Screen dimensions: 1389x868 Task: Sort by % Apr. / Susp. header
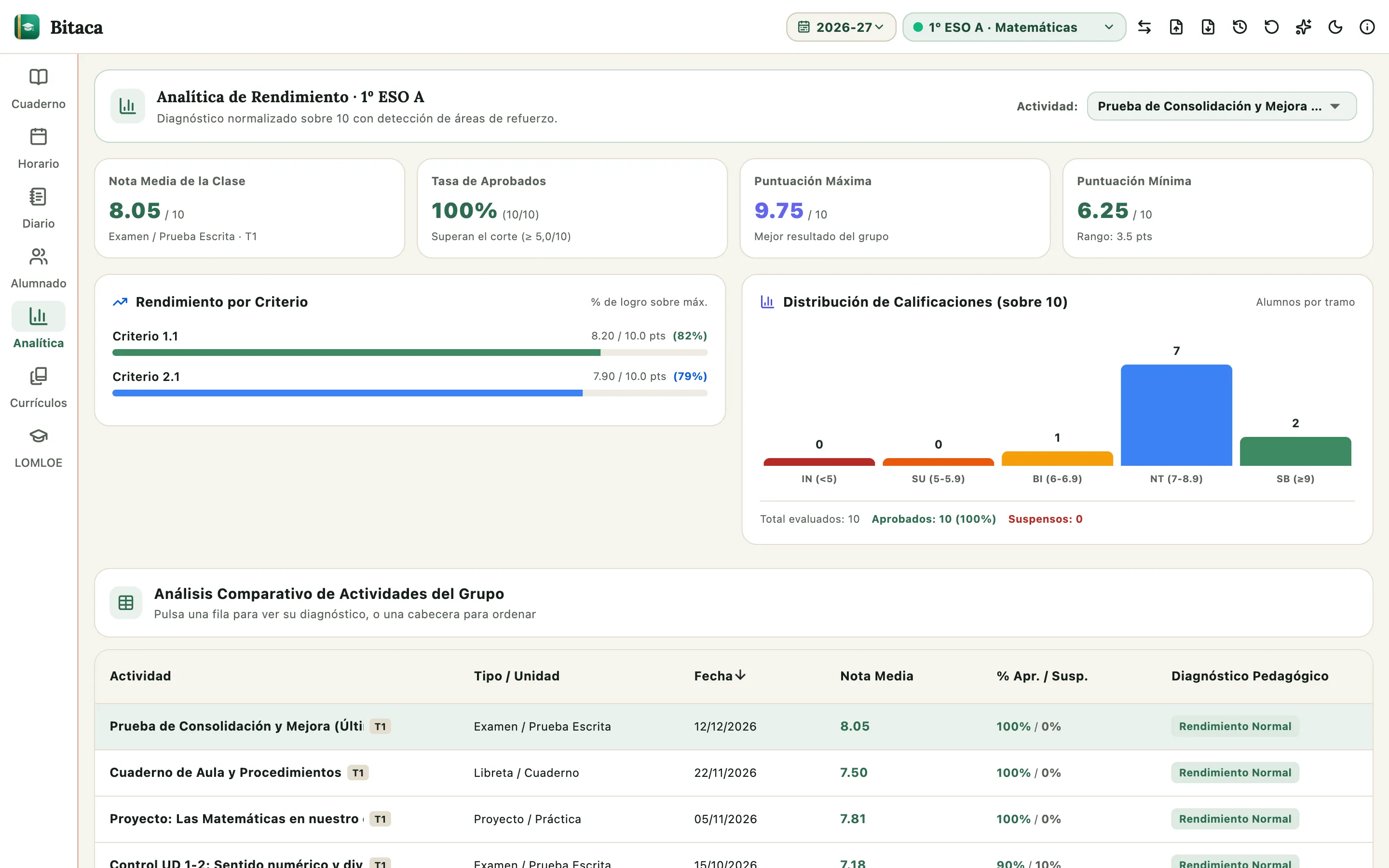[x=1042, y=676]
